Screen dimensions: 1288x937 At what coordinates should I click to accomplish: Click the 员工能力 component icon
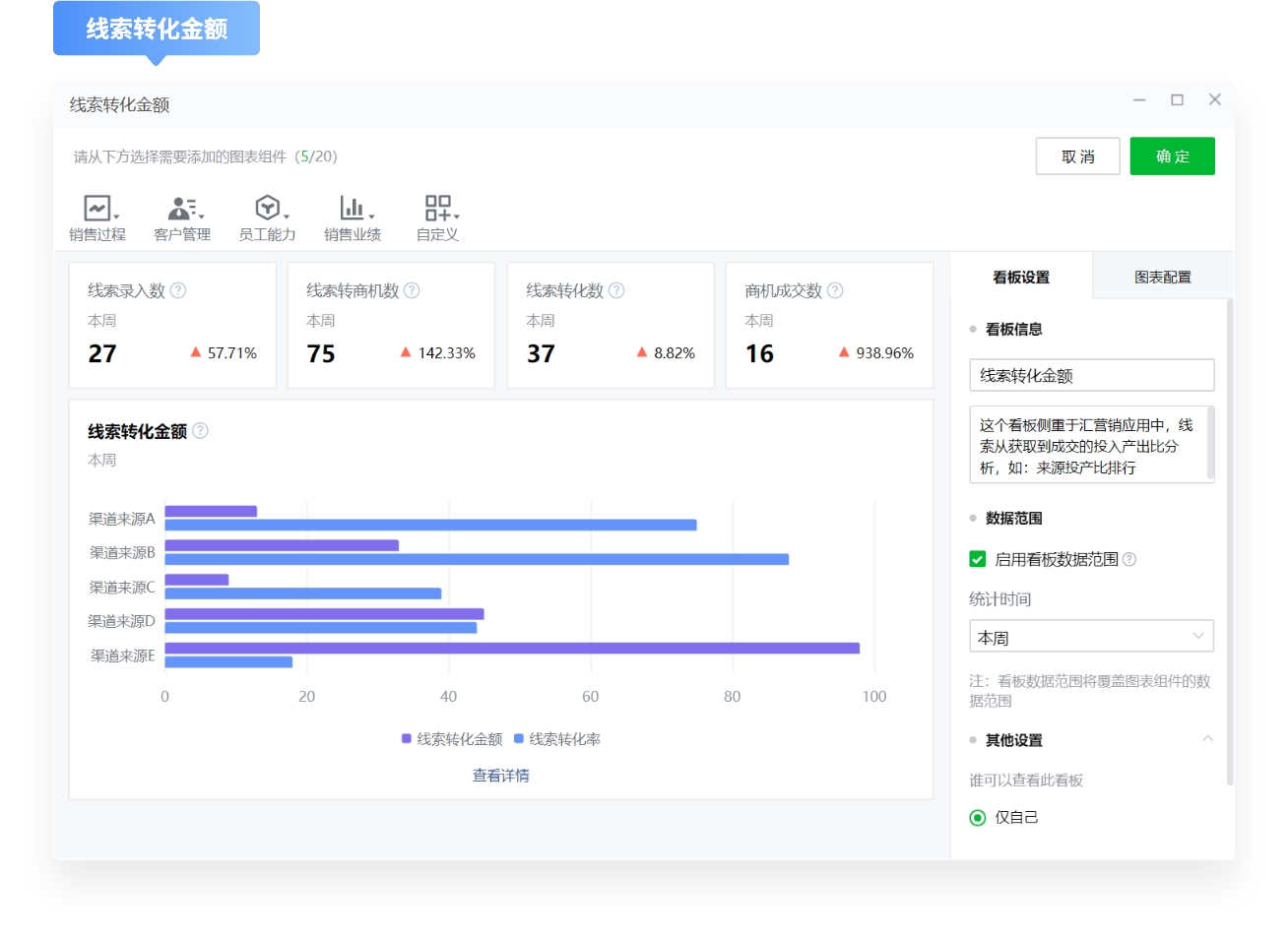[x=266, y=209]
